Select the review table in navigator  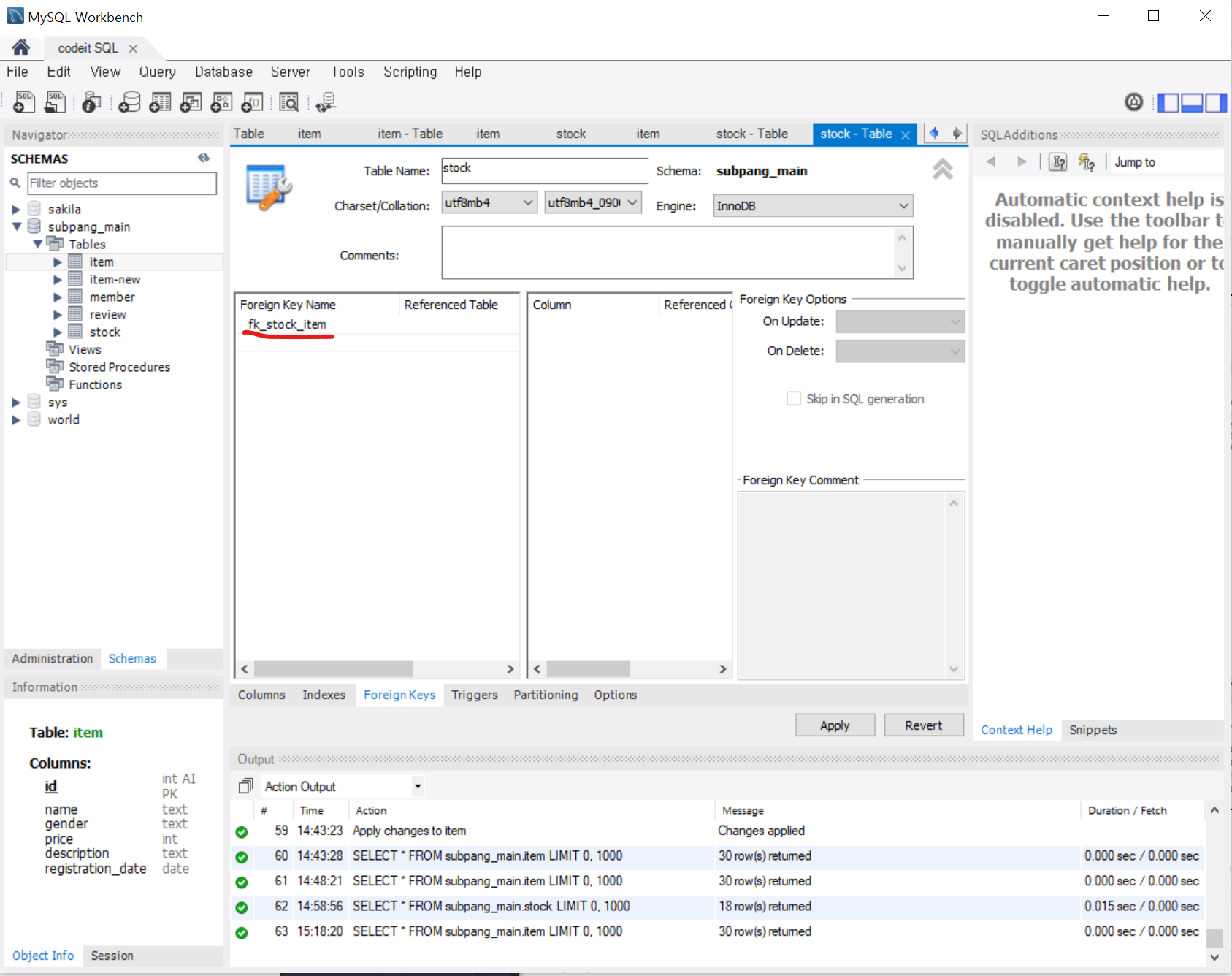[107, 315]
